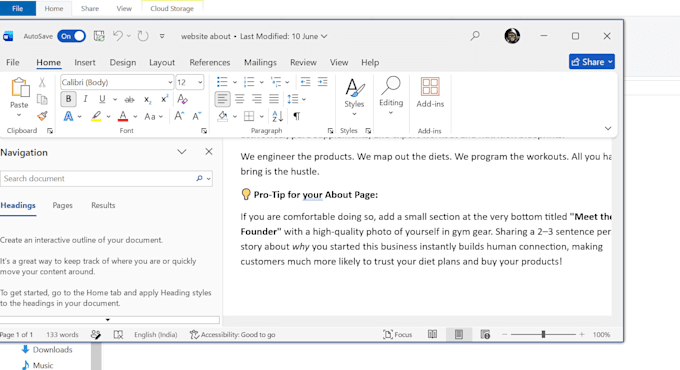Toggle Show/Hide paragraph marks

[x=297, y=116]
